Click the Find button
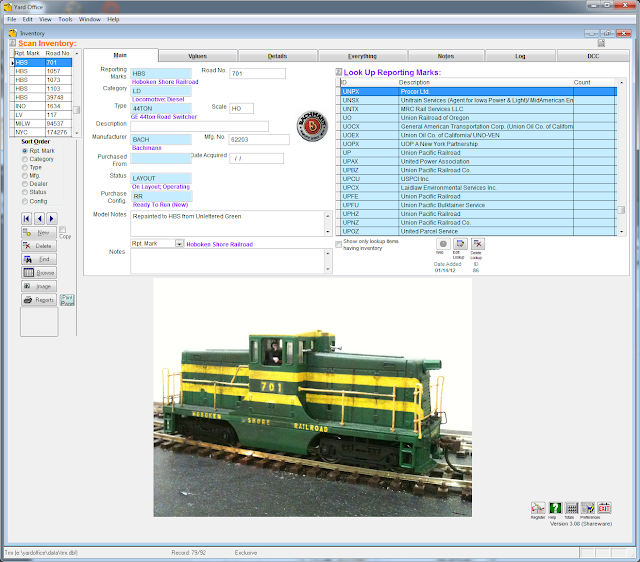Image resolution: width=640 pixels, height=562 pixels. [x=39, y=259]
